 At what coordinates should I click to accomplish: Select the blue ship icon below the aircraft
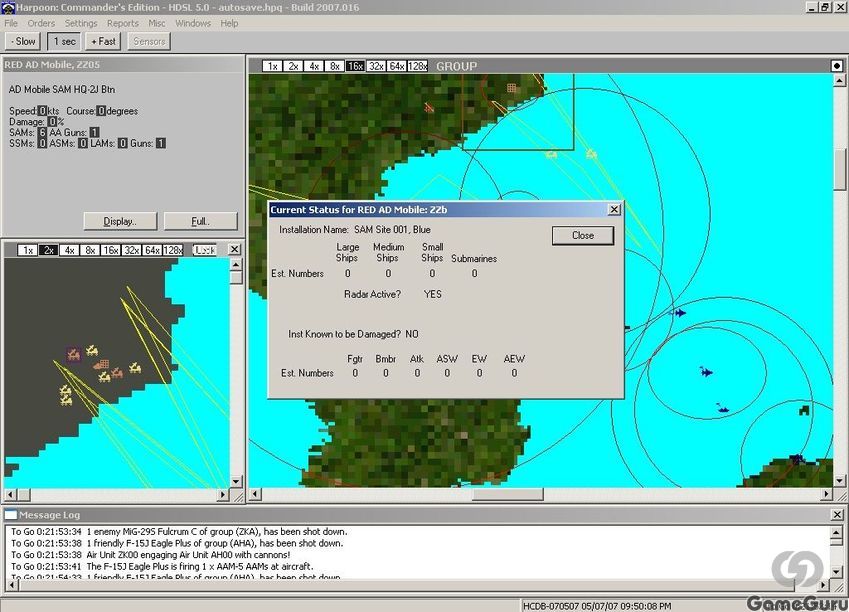tap(722, 408)
